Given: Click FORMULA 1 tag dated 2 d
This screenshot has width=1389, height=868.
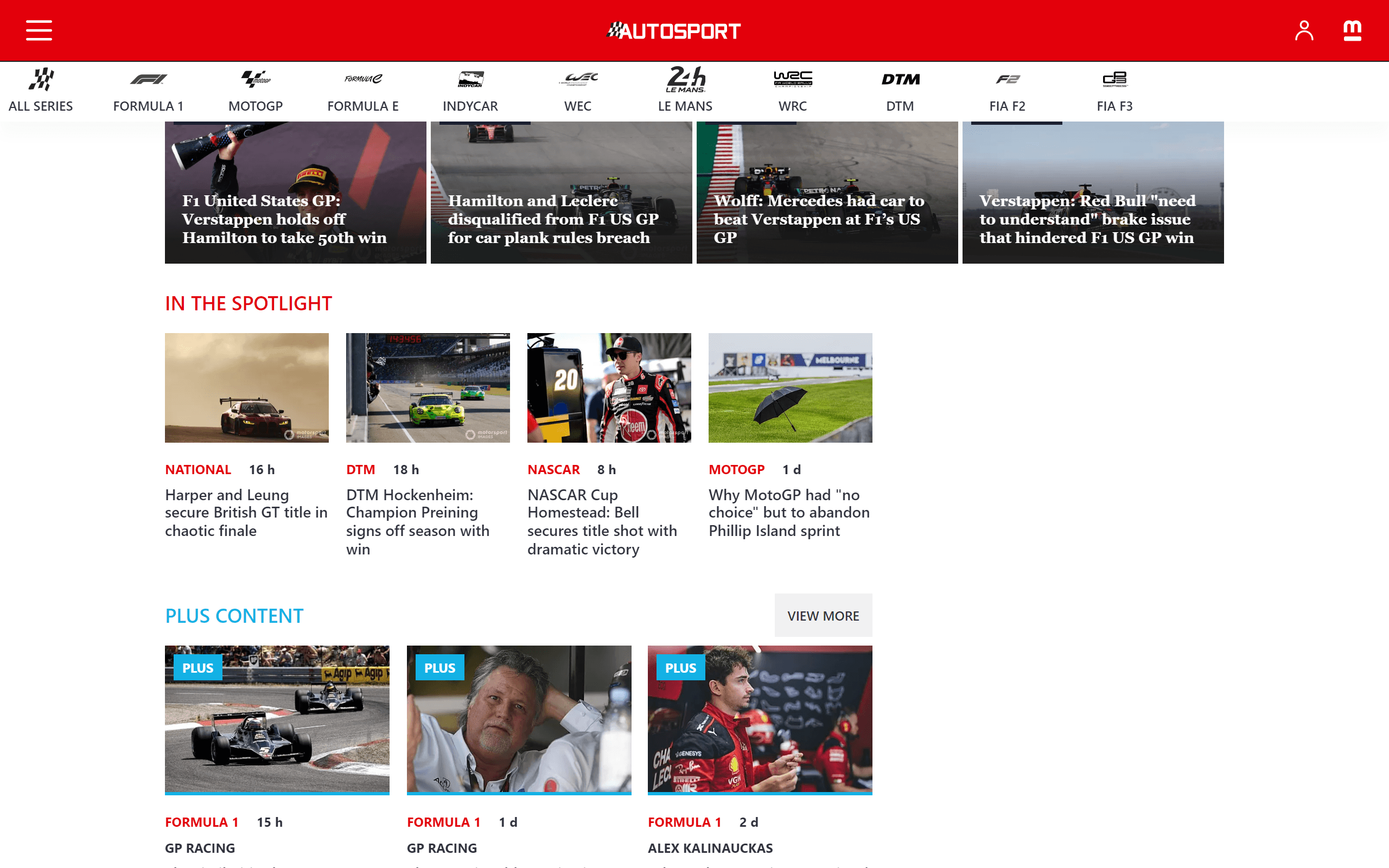Looking at the screenshot, I should [684, 822].
